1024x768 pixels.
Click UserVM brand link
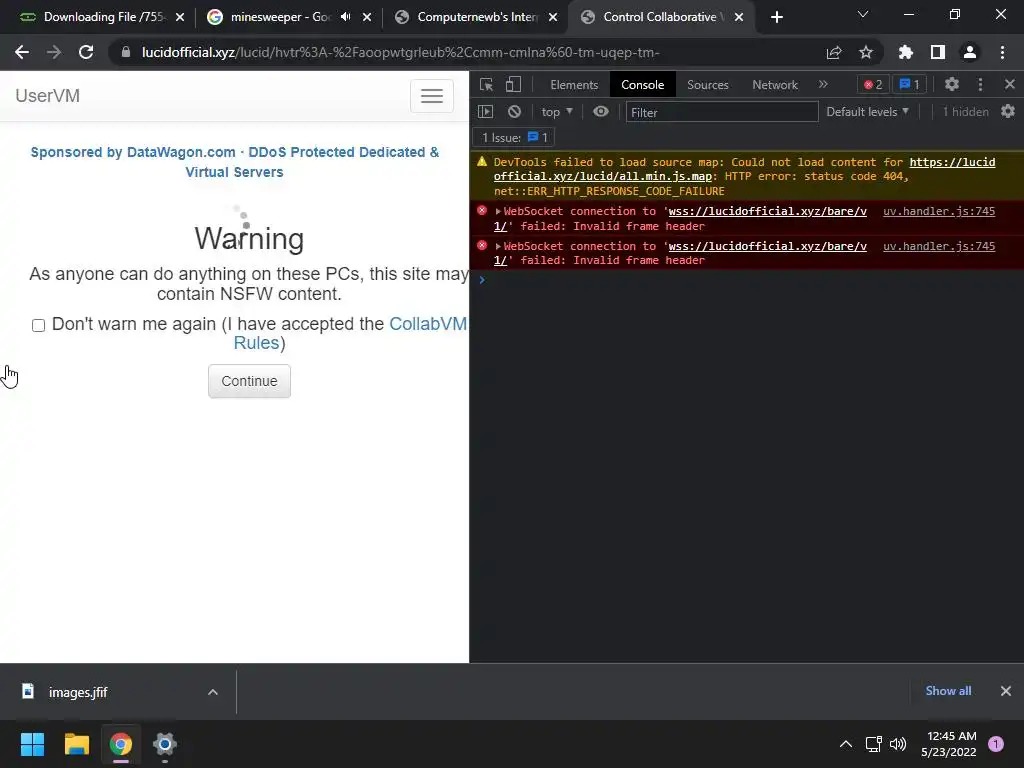coord(48,96)
